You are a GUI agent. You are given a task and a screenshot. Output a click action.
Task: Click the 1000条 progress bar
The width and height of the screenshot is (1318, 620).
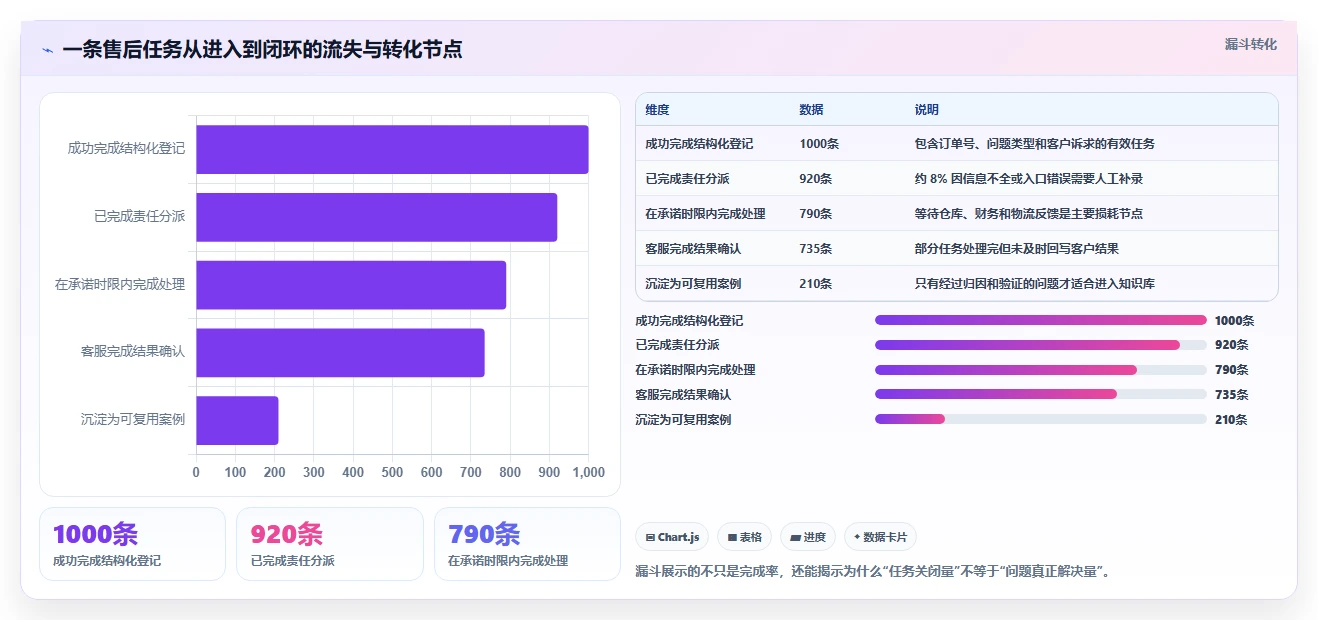(1041, 320)
